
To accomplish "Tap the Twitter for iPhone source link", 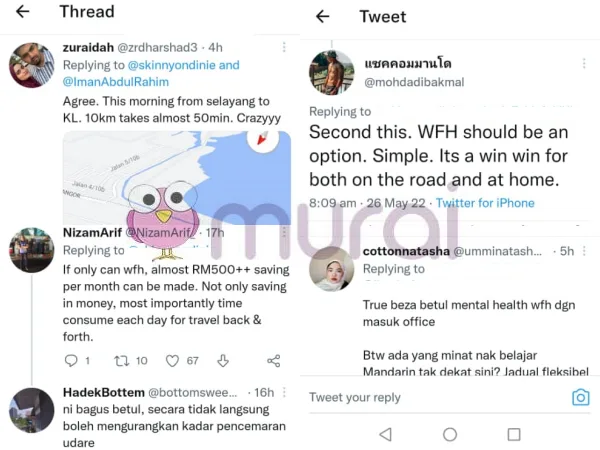I will (x=485, y=203).
